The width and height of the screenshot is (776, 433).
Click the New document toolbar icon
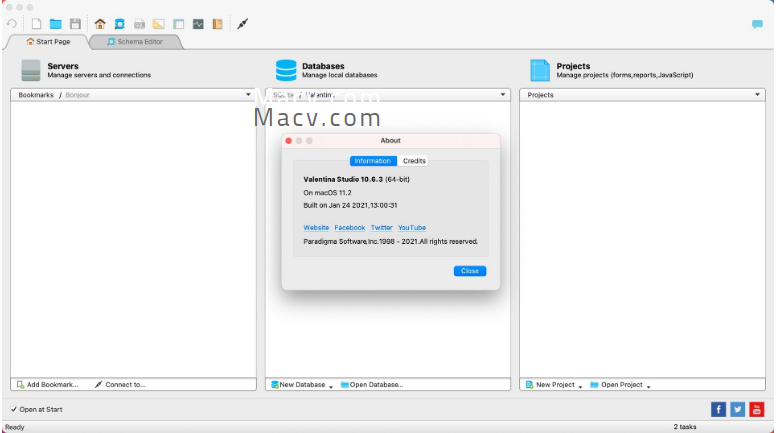(x=36, y=24)
